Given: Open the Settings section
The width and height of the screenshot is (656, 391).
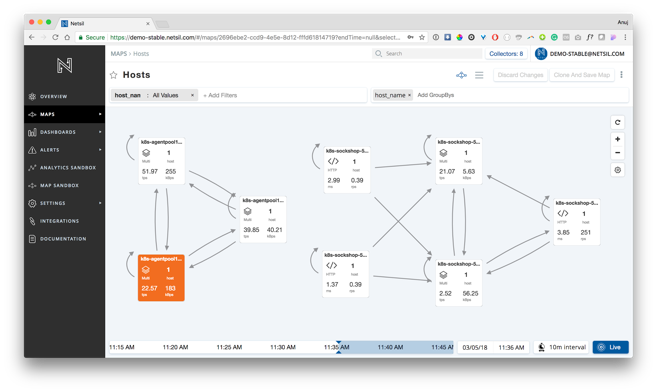Looking at the screenshot, I should pyautogui.click(x=64, y=203).
